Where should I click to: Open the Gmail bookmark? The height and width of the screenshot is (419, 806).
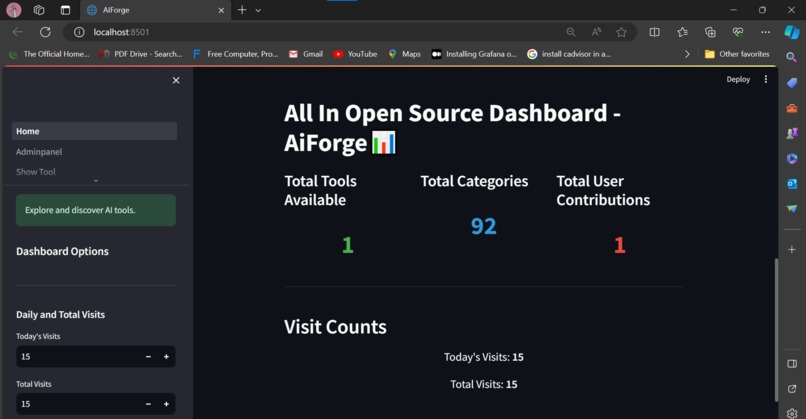306,54
